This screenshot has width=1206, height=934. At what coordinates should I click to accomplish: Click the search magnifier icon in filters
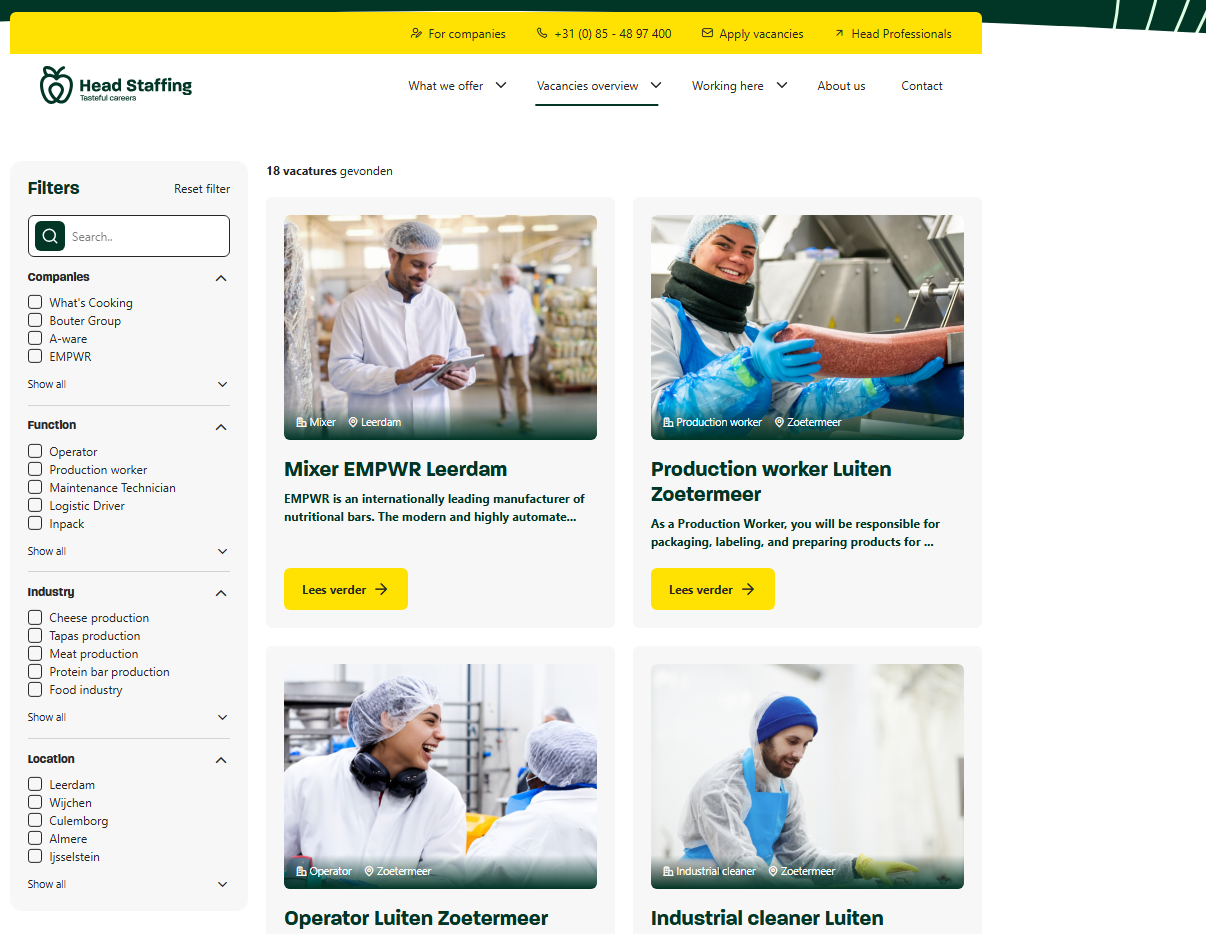50,236
